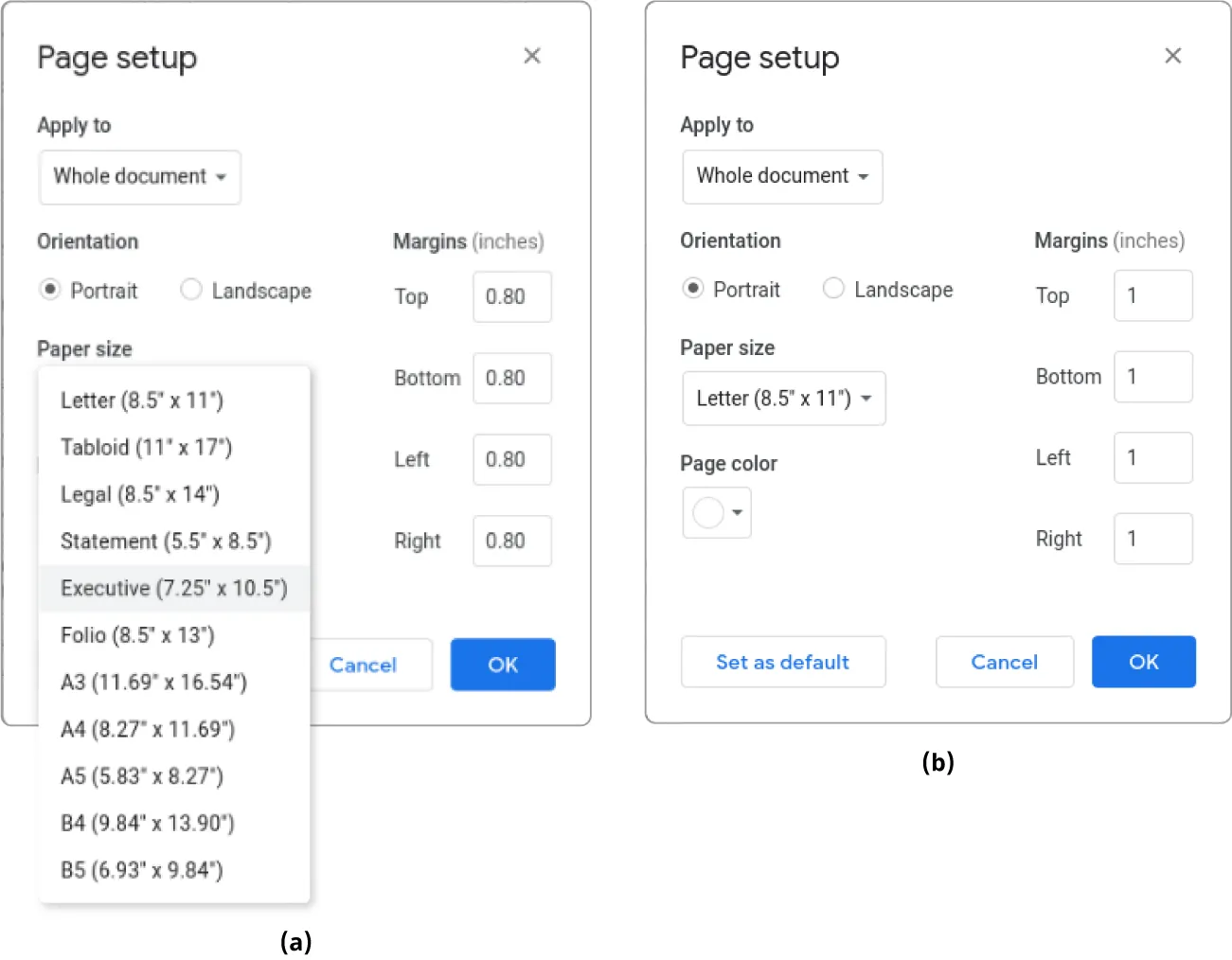Choose the A4 paper size option
Image resolution: width=1232 pixels, height=960 pixels.
pyautogui.click(x=147, y=729)
